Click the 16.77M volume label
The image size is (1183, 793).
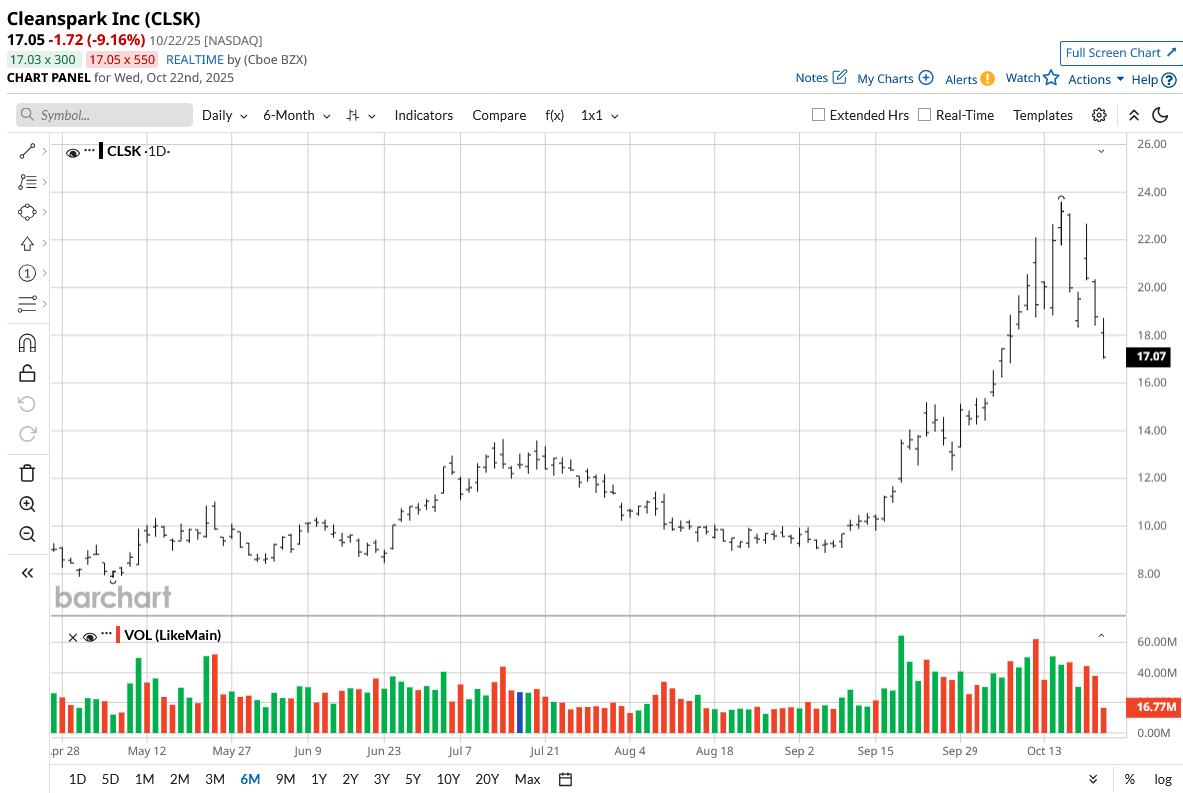(1154, 707)
